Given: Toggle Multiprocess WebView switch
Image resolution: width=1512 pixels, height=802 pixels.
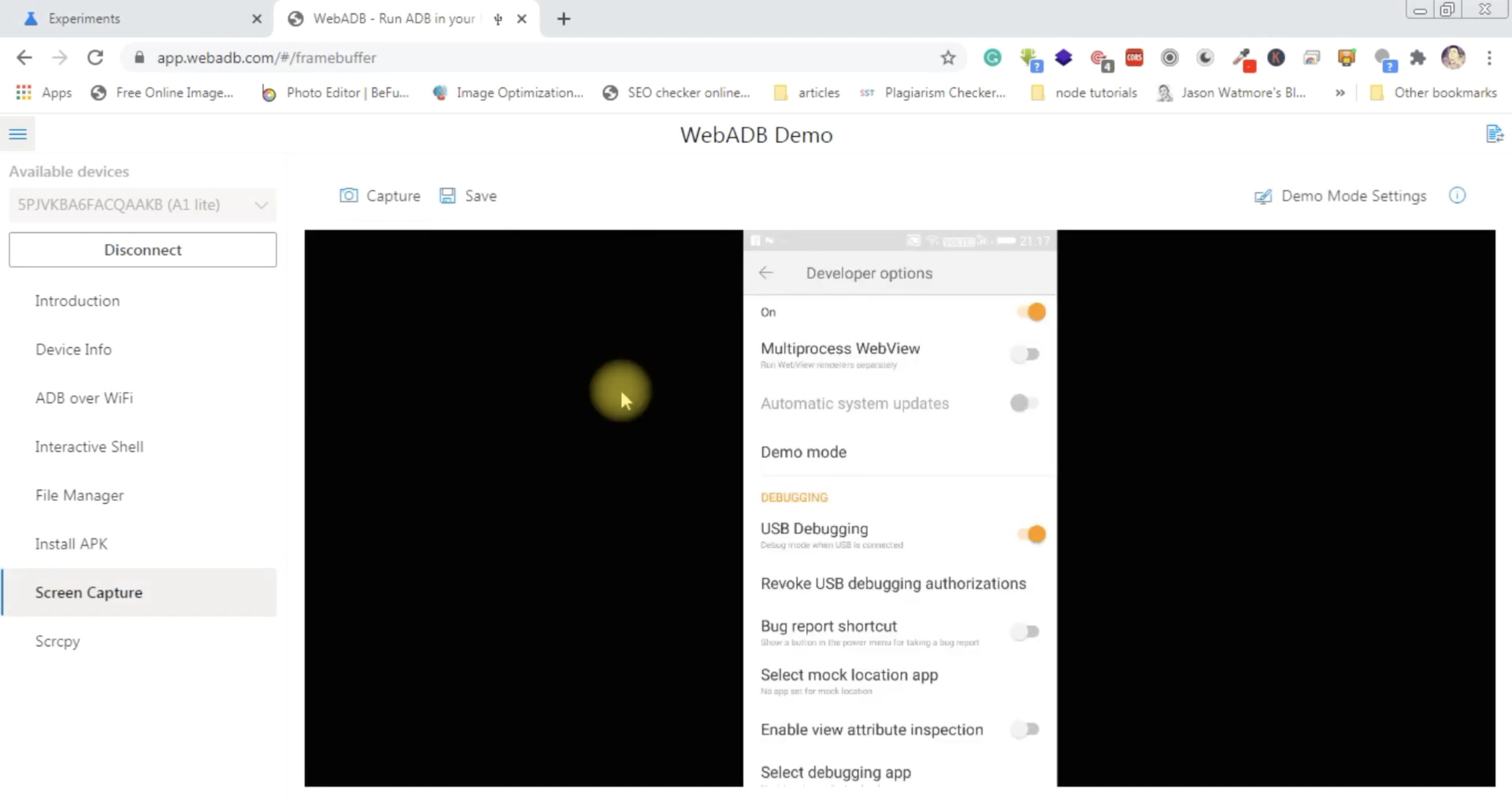Looking at the screenshot, I should pos(1025,355).
